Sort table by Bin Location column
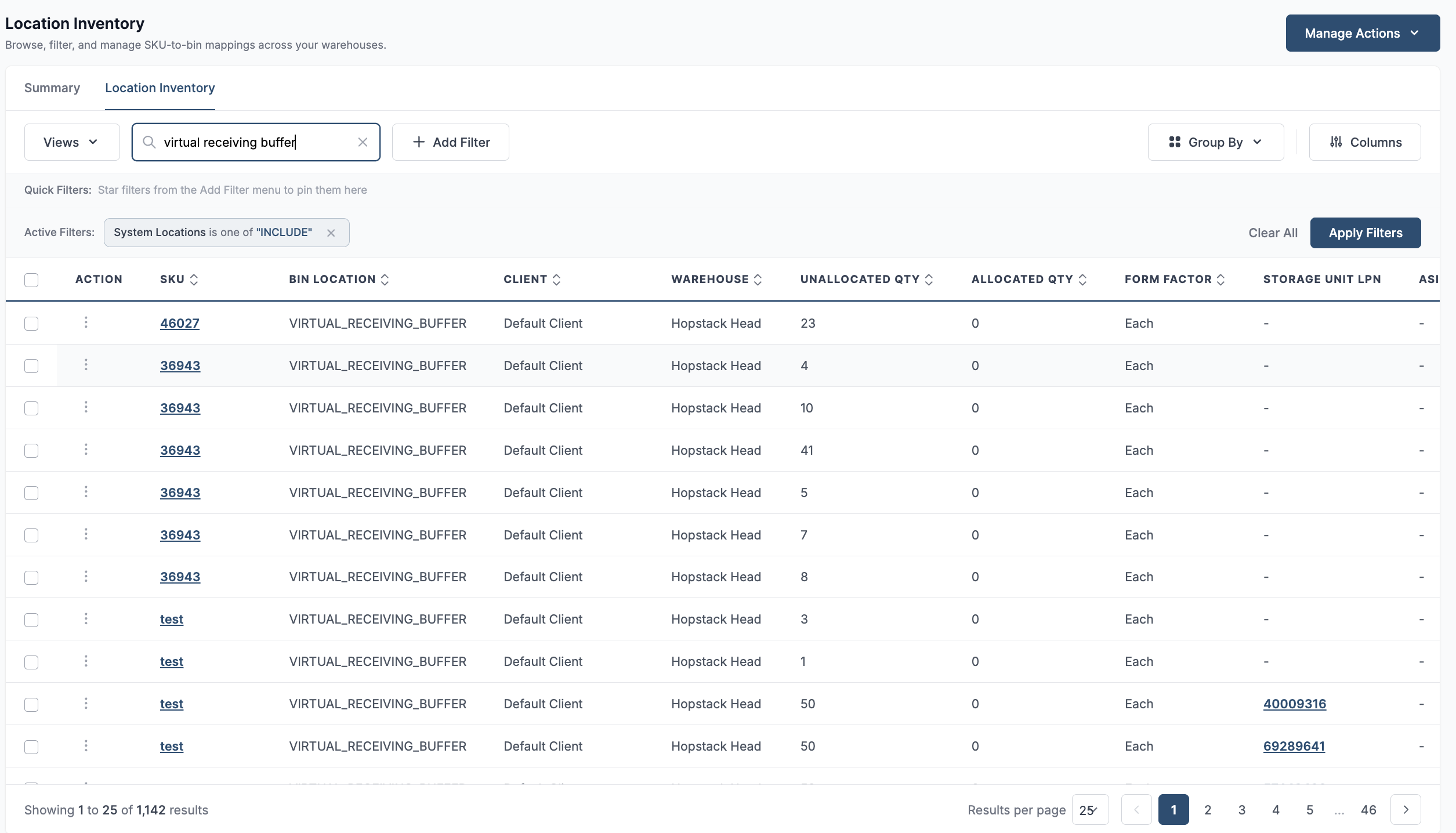 (x=385, y=280)
